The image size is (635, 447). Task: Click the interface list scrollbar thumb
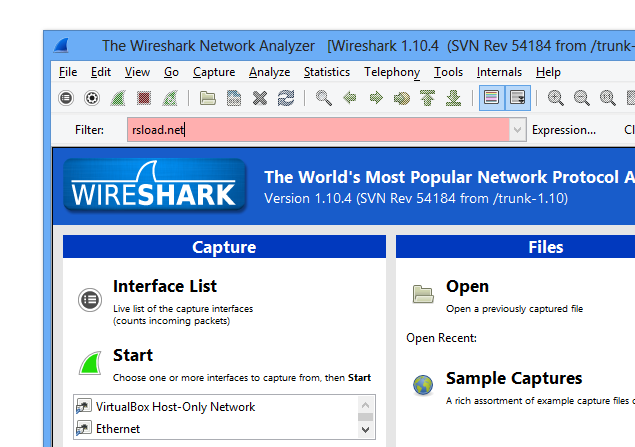click(x=365, y=417)
